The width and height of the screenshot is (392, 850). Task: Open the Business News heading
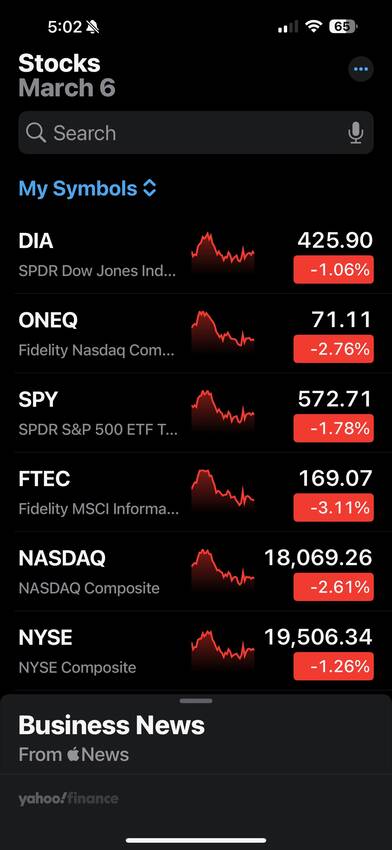tap(112, 725)
